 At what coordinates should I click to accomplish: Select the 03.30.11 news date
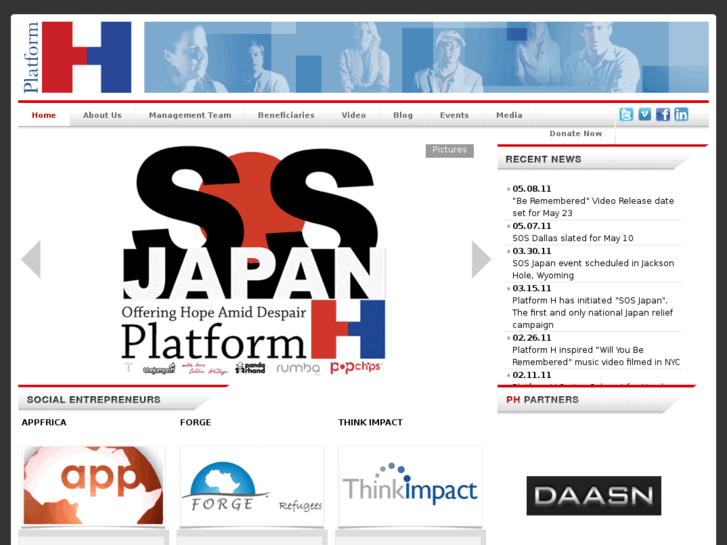click(532, 251)
